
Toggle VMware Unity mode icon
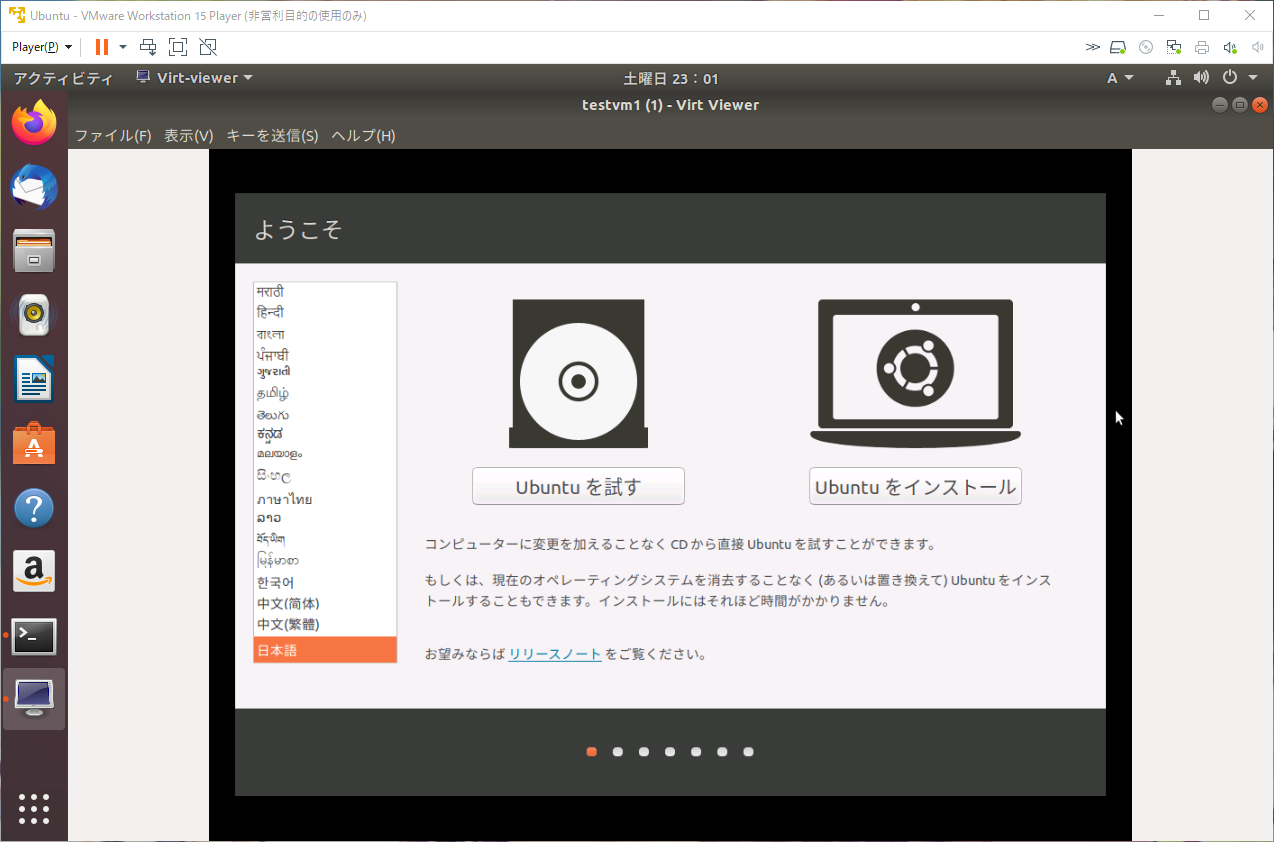pos(208,47)
